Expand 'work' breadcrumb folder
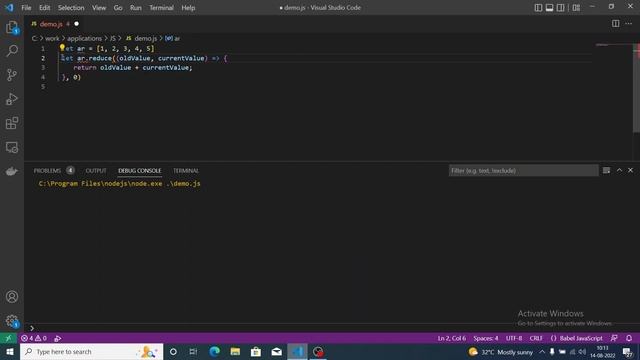Screen dimensions: 640x360 [52, 38]
